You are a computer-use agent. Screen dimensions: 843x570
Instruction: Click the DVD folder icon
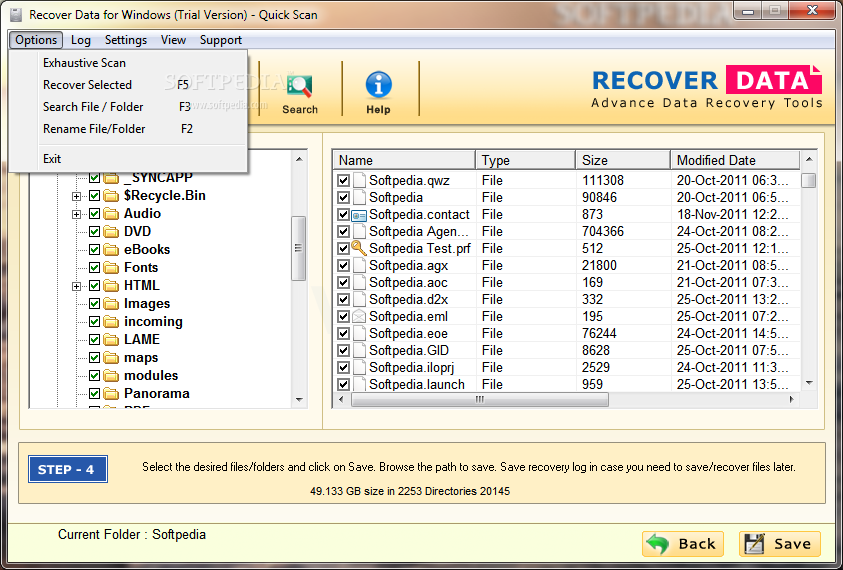pos(111,232)
